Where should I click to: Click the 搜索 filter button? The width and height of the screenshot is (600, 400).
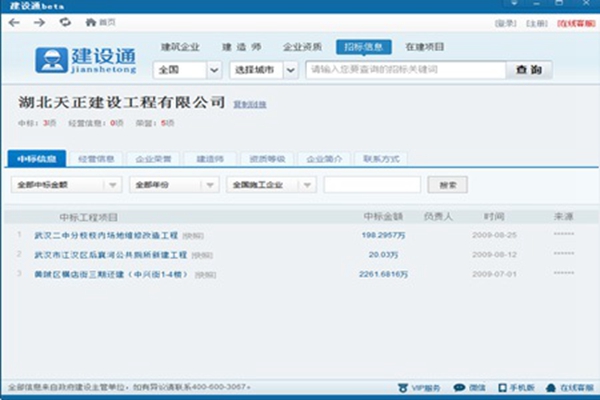(447, 185)
